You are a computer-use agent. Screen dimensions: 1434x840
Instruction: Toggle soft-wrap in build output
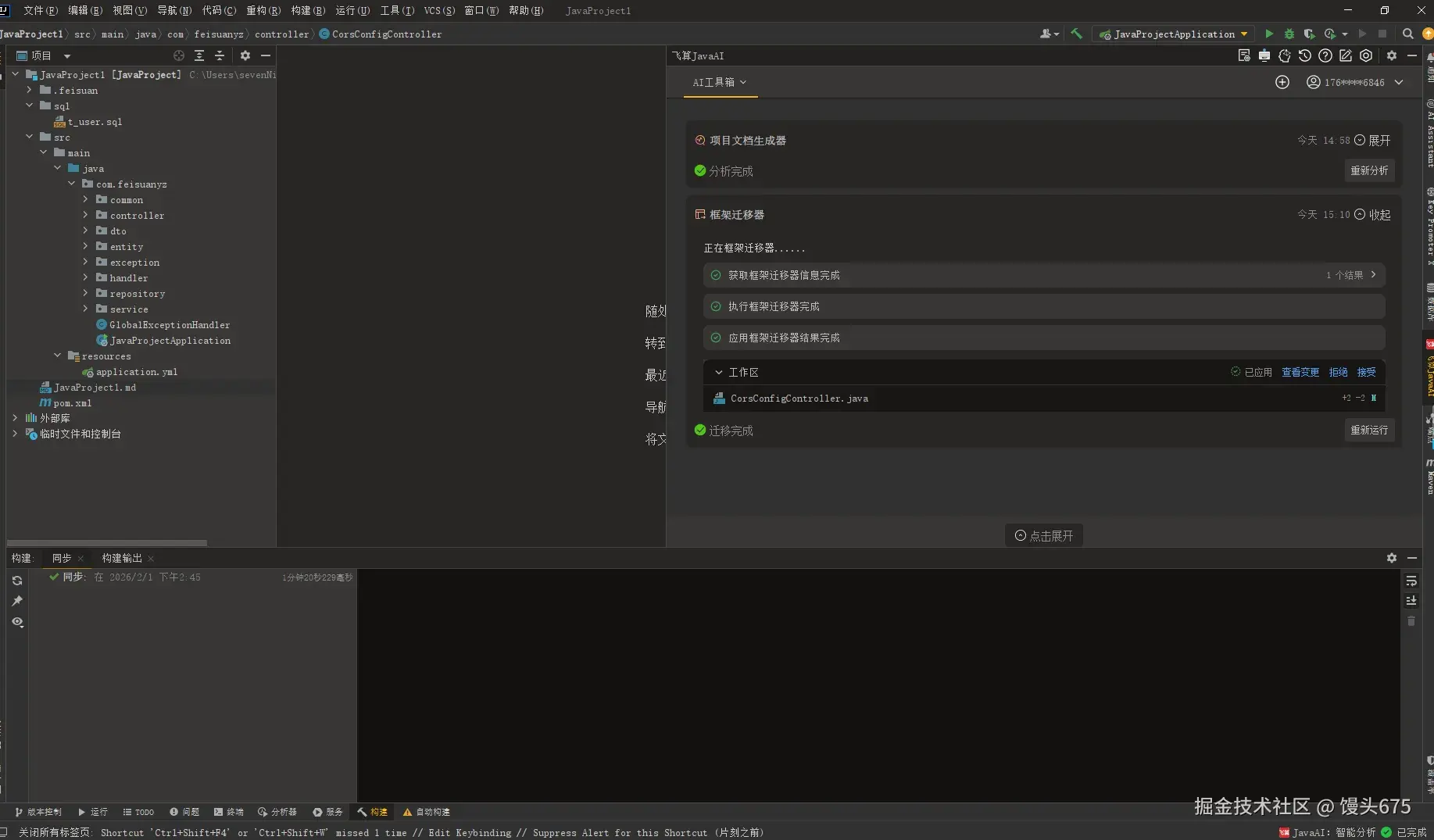[x=1411, y=581]
